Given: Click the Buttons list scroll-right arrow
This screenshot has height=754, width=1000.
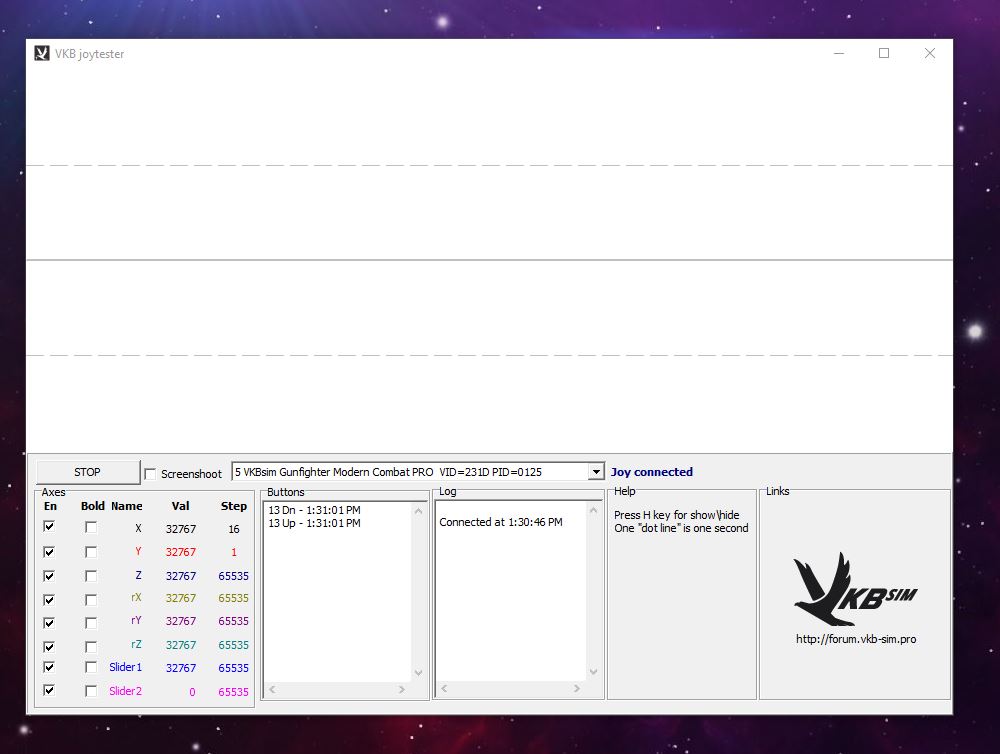Looking at the screenshot, I should coord(402,690).
